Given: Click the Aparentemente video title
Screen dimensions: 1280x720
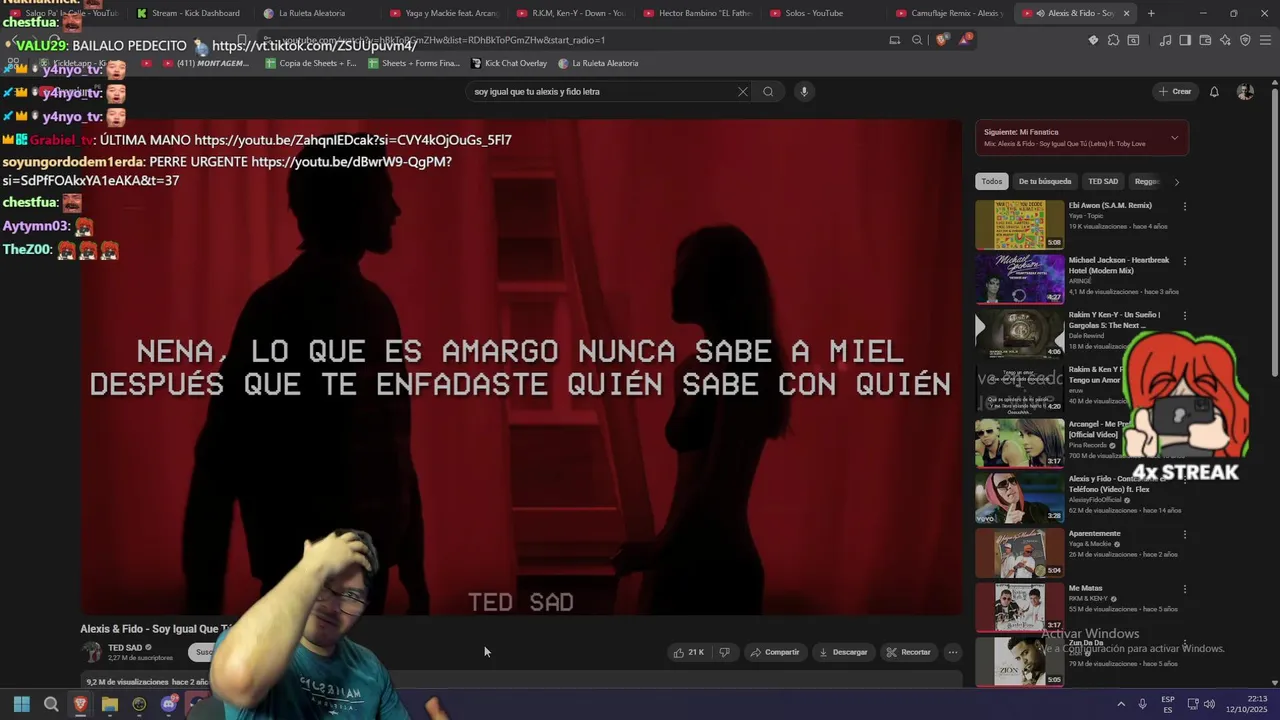Looking at the screenshot, I should 1094,534.
